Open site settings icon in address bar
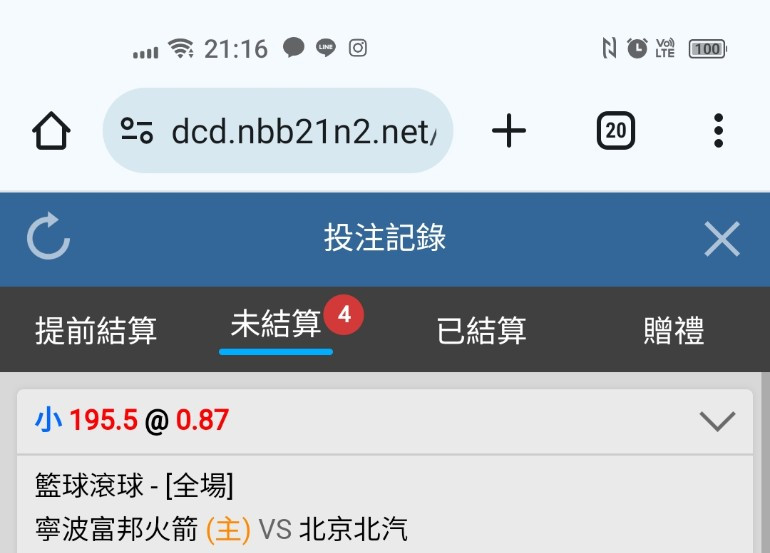 click(x=137, y=131)
